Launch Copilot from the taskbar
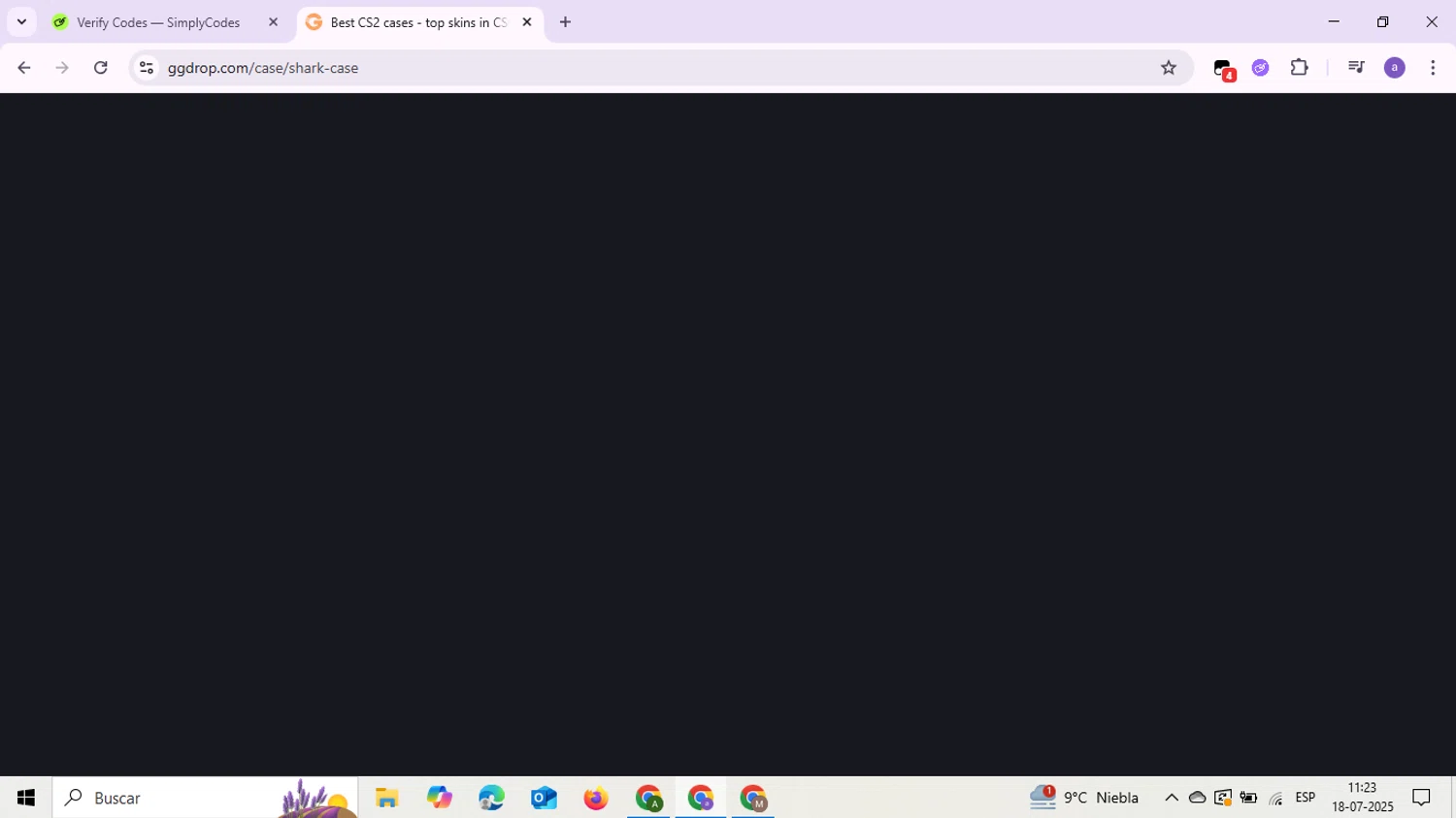 (440, 798)
